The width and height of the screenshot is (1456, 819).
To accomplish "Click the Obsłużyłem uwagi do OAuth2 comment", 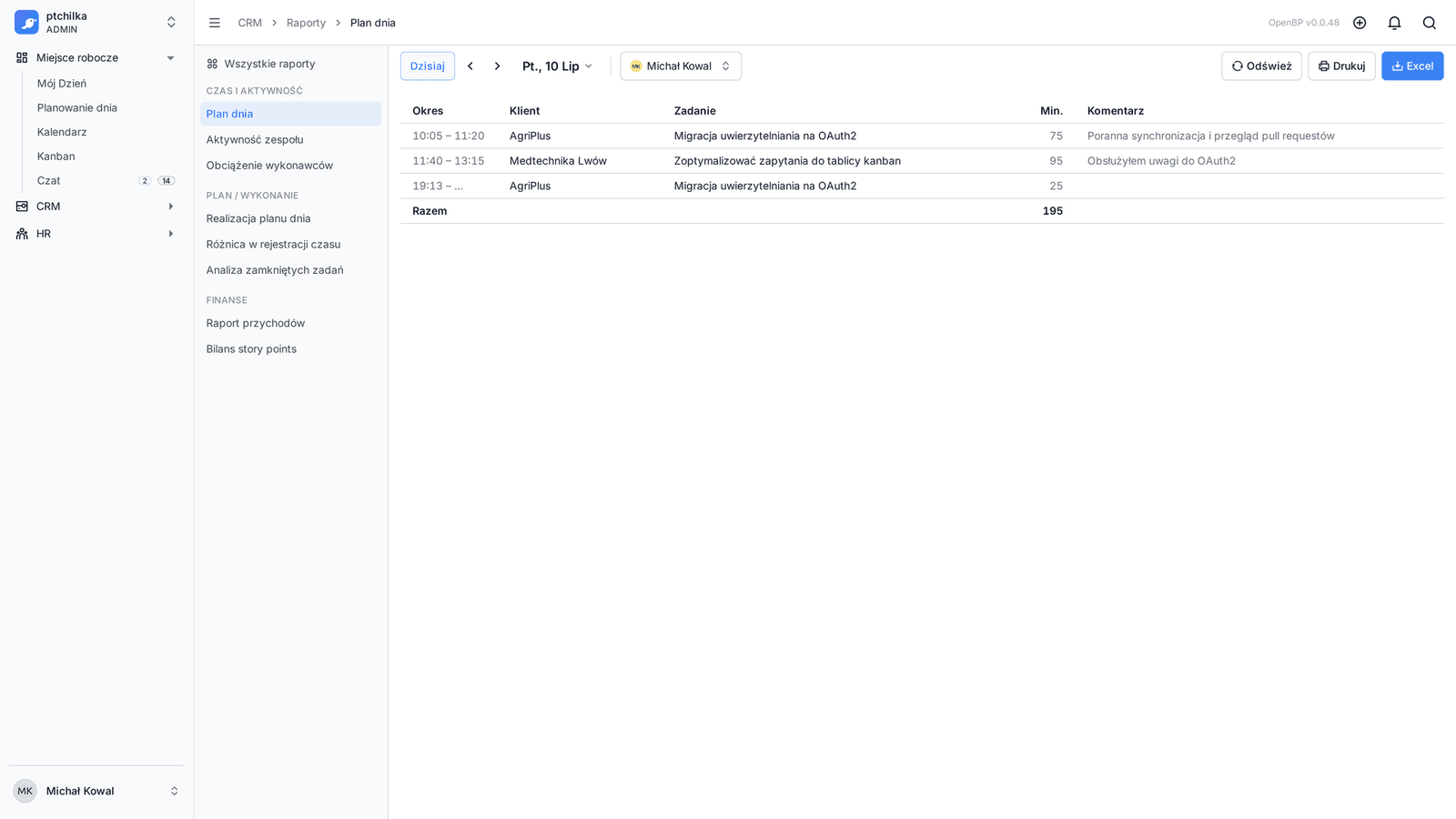I will click(1161, 161).
